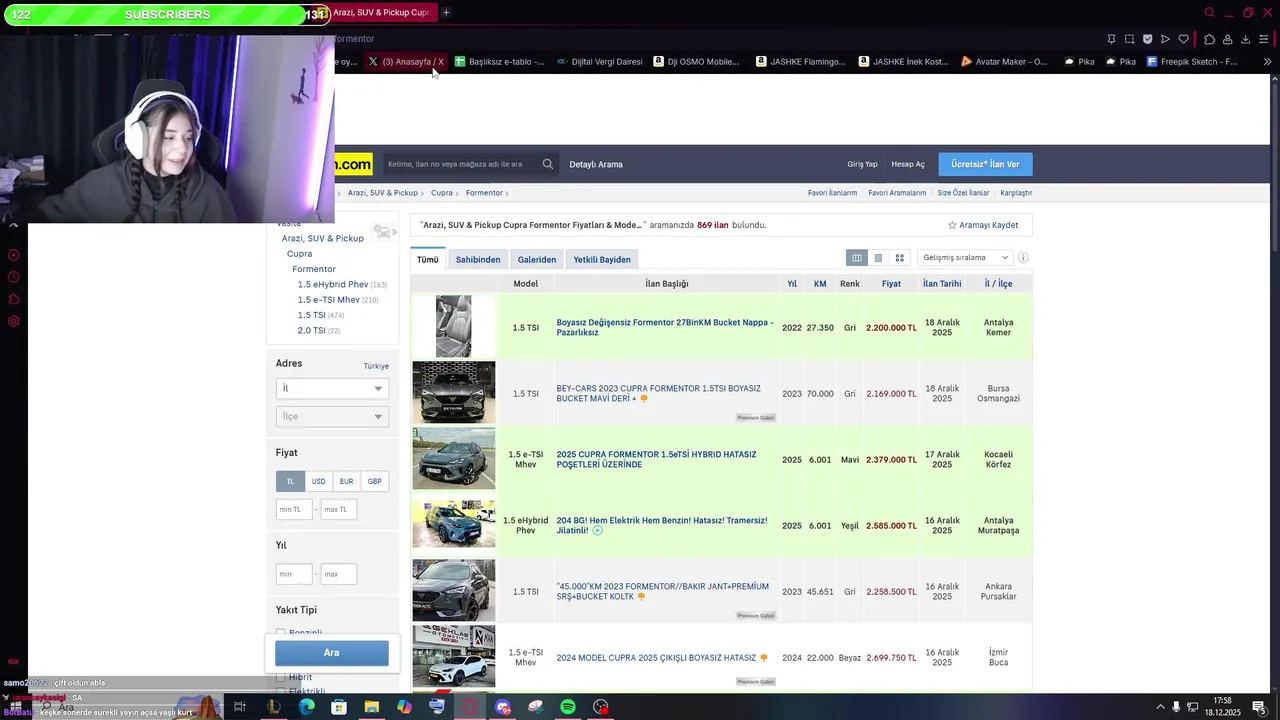This screenshot has height=720, width=1280.
Task: Open new browser tab with plus icon
Action: tap(446, 13)
